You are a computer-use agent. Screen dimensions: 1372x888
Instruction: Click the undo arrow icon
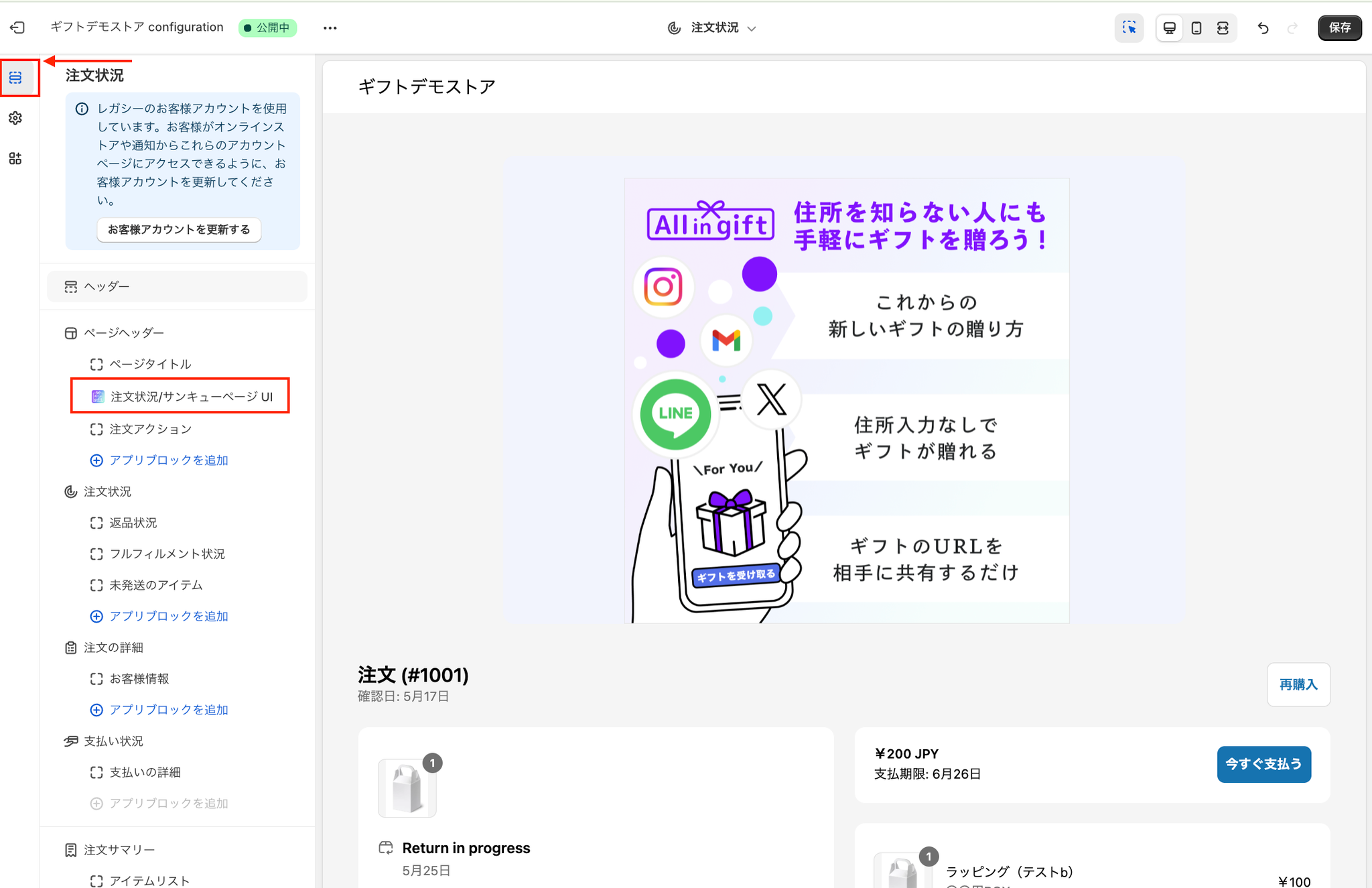point(1263,27)
